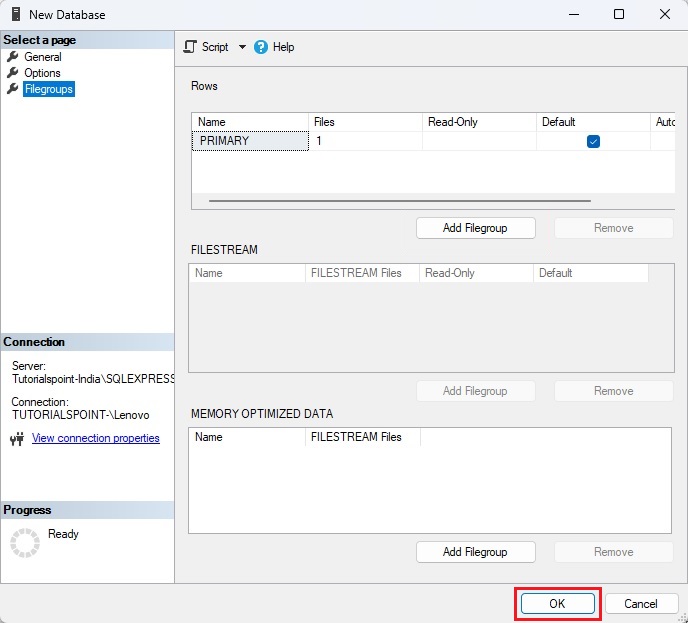Click the Read-Only cell for PRIMARY
Screen dimensions: 688x623
coord(479,141)
